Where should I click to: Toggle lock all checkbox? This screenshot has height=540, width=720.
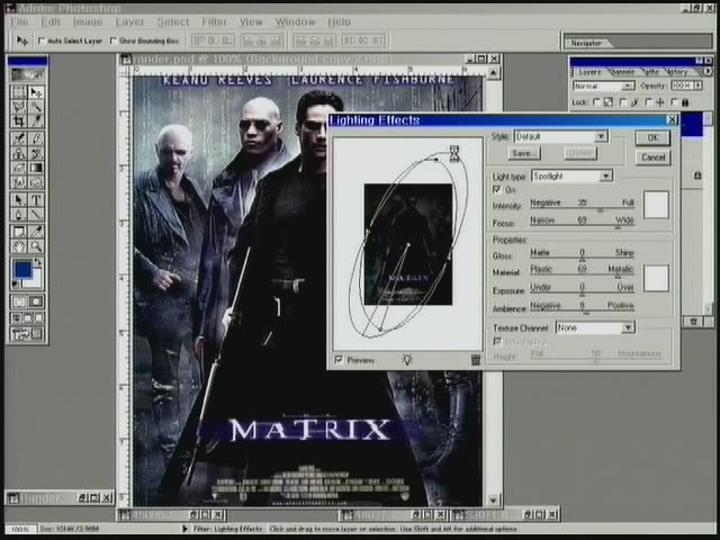(x=674, y=102)
